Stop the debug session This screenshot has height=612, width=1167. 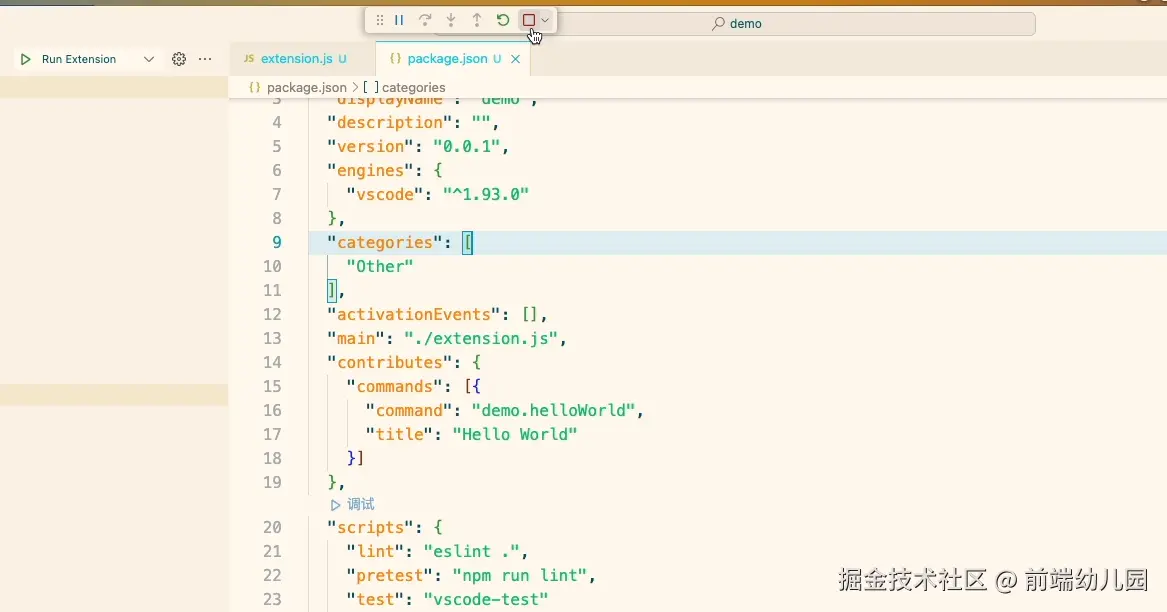click(x=529, y=20)
